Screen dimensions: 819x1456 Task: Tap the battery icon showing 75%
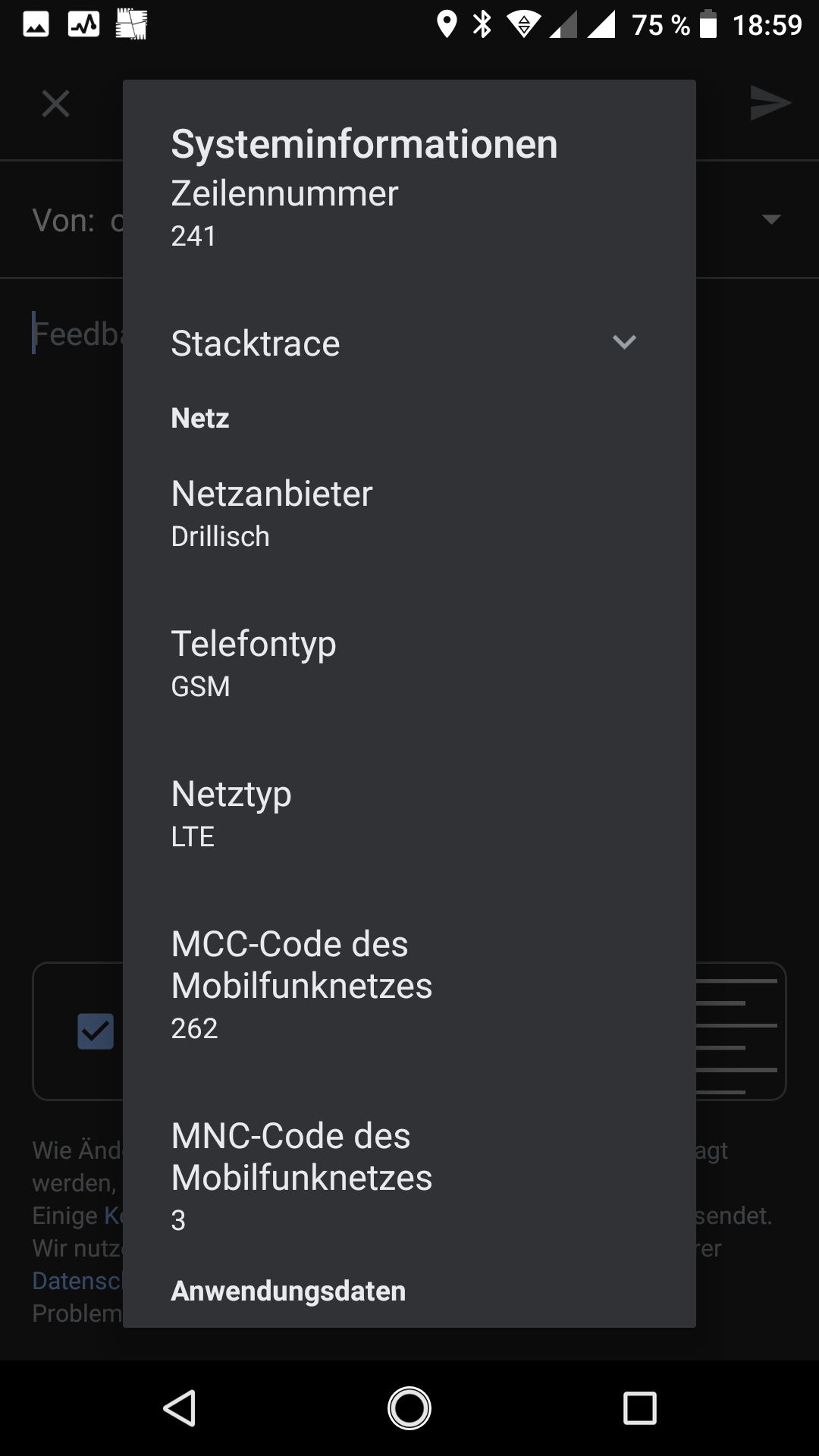(709, 24)
